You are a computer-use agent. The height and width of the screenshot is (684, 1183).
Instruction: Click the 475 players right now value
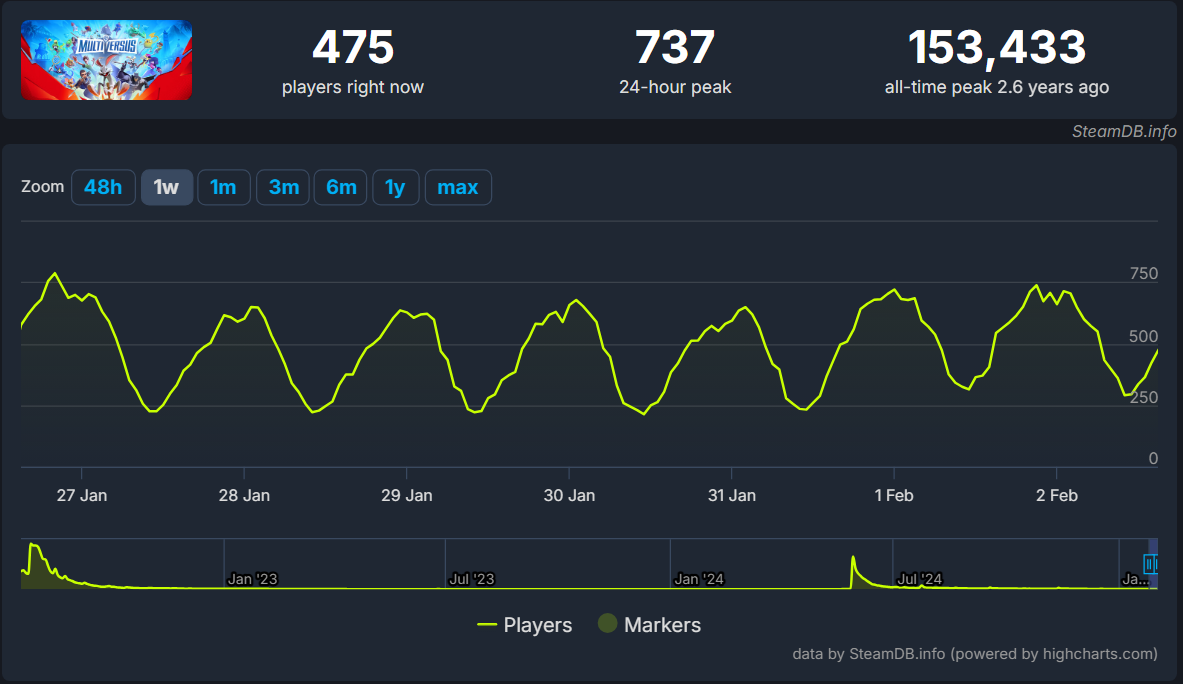(353, 47)
